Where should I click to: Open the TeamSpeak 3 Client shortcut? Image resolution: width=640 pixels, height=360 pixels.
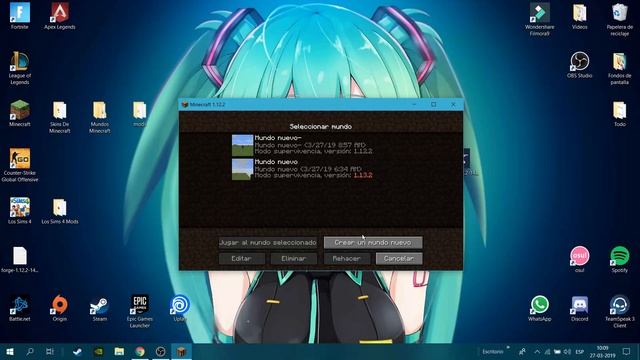[x=620, y=311]
